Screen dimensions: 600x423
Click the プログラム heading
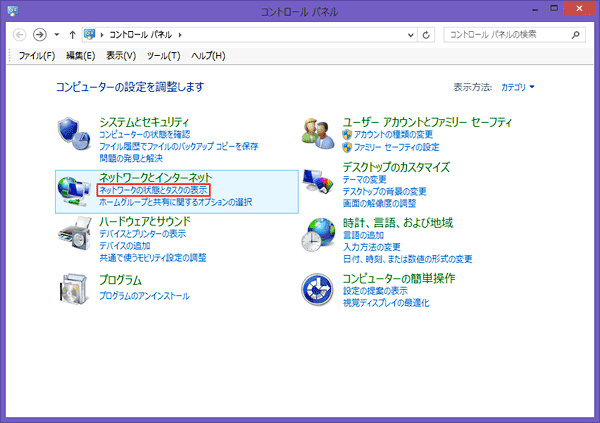[120, 280]
